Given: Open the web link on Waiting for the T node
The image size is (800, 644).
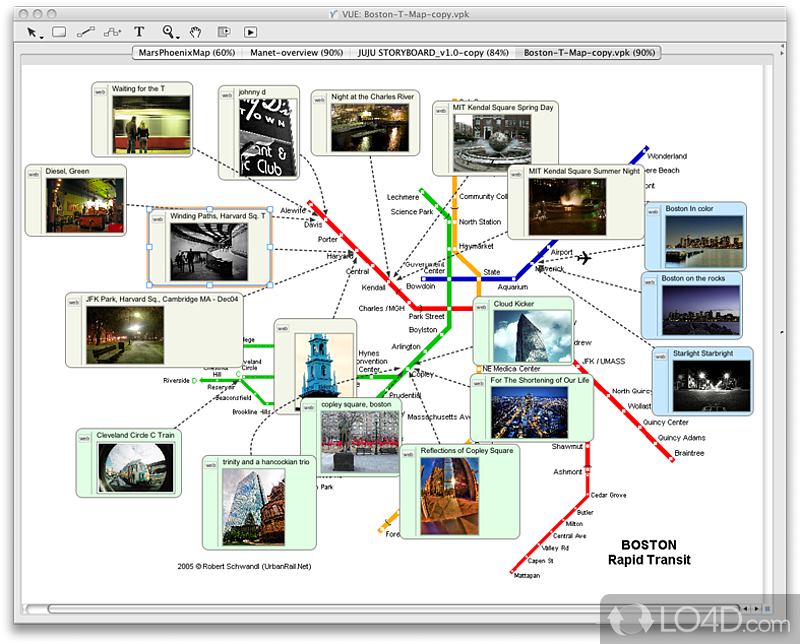Looking at the screenshot, I should coord(100,91).
